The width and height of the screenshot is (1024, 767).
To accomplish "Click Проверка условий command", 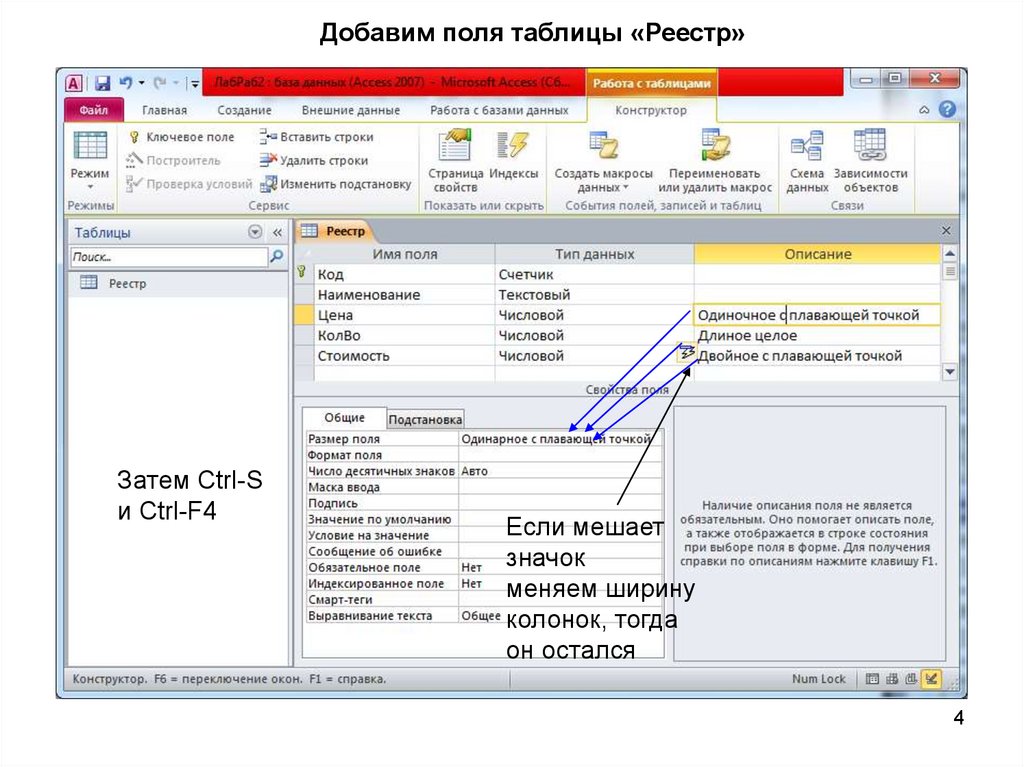I will click(189, 184).
